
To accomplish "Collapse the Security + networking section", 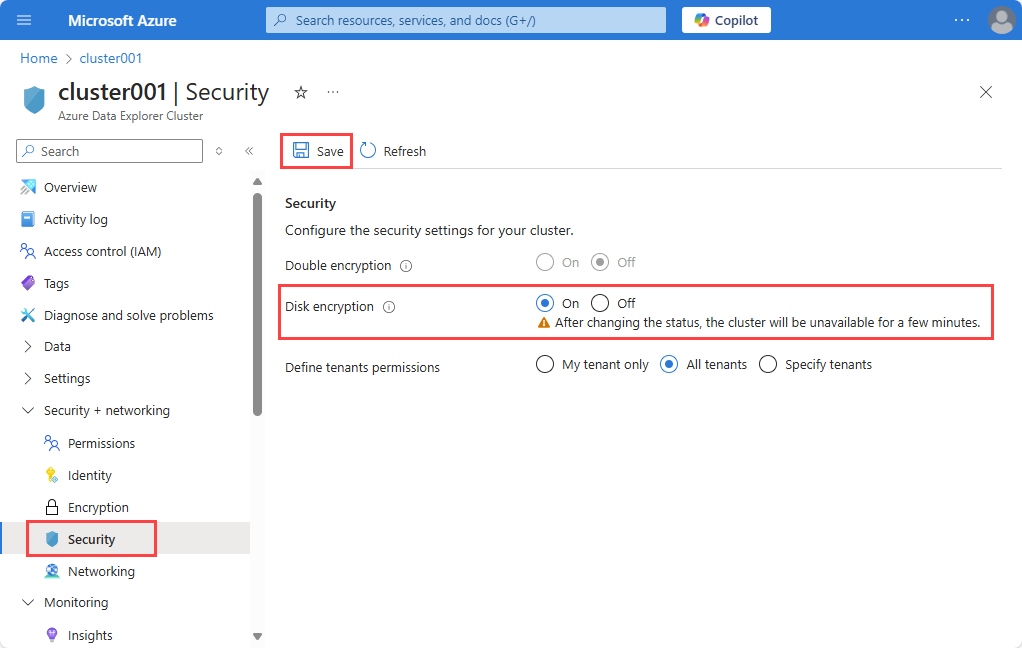I will 28,410.
